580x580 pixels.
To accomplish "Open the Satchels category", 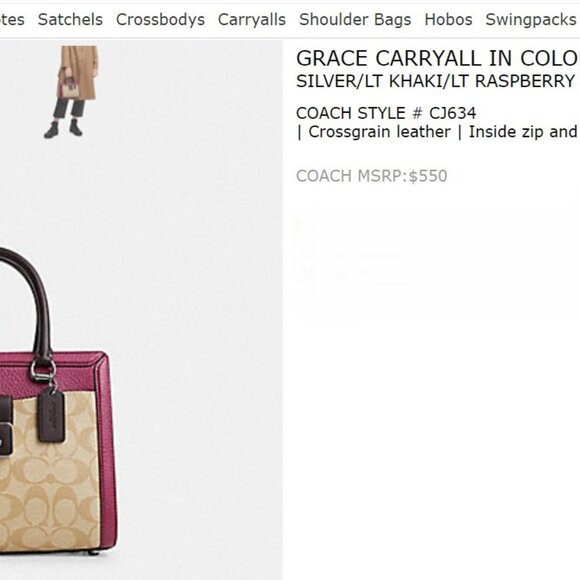I will tap(70, 20).
